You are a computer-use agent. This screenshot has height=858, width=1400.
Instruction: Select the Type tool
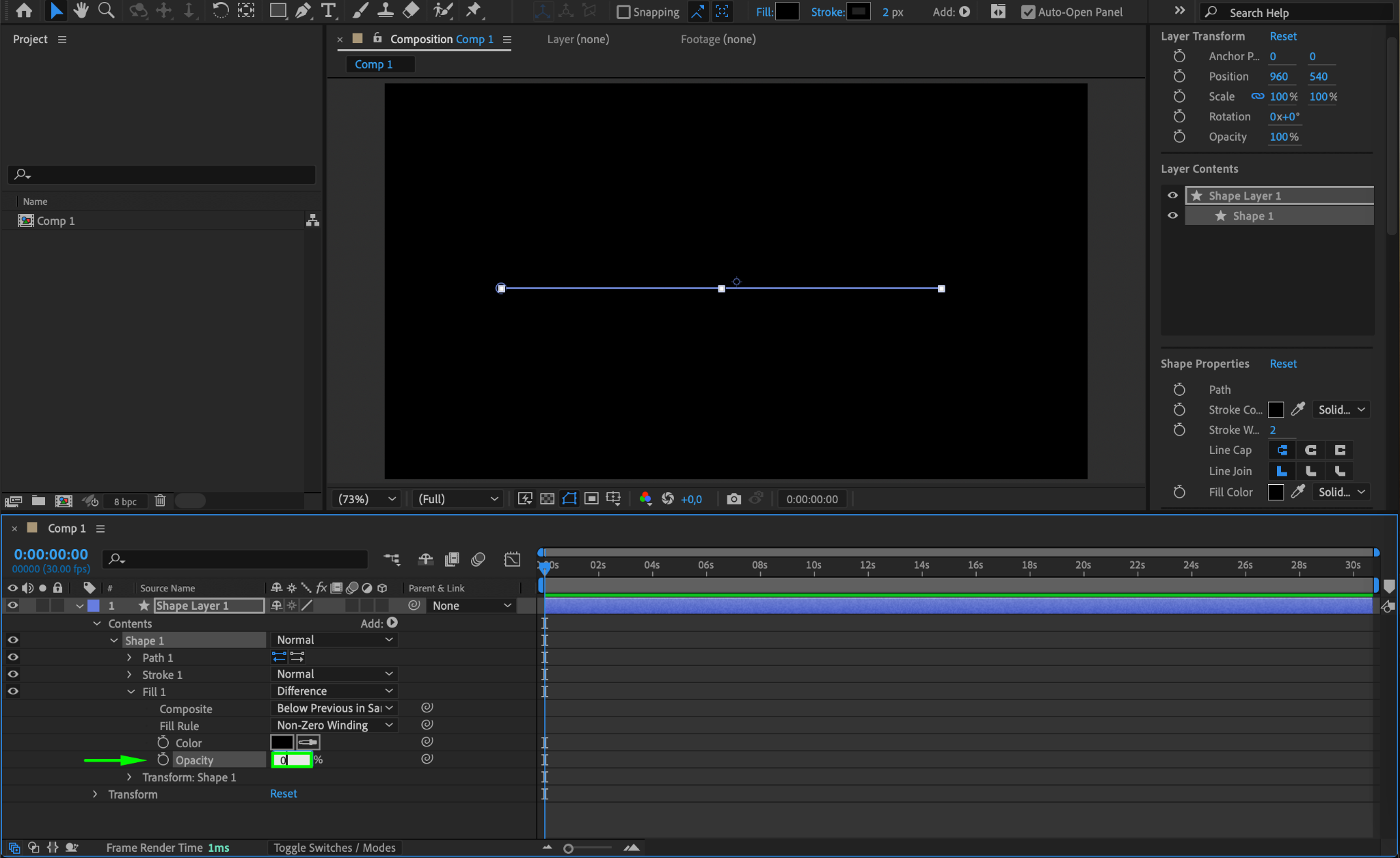[328, 10]
